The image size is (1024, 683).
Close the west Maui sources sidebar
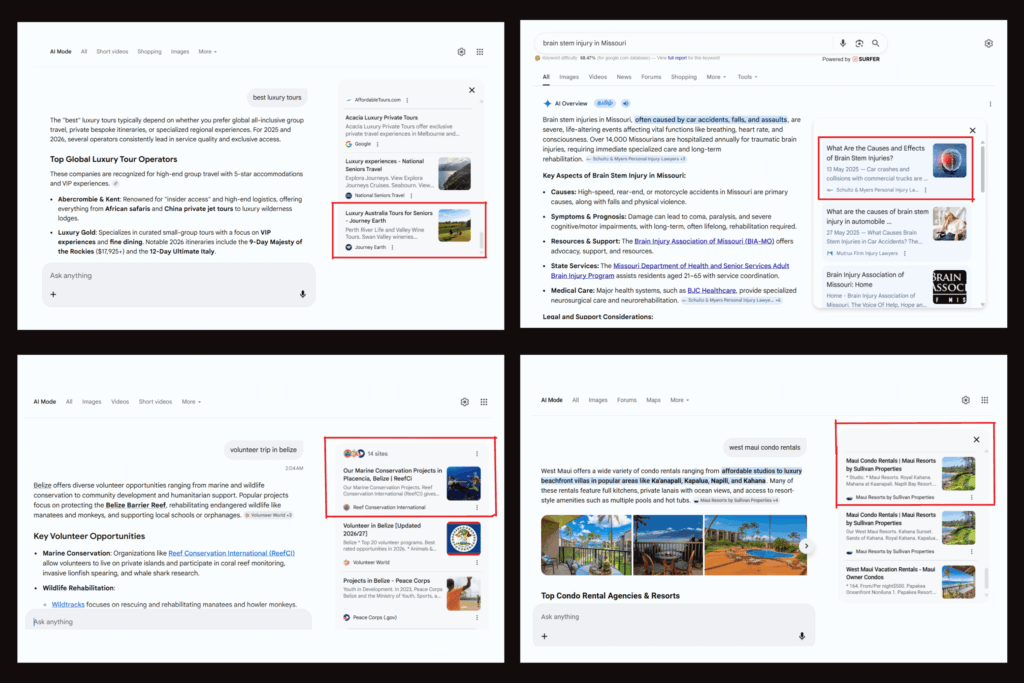(976, 439)
